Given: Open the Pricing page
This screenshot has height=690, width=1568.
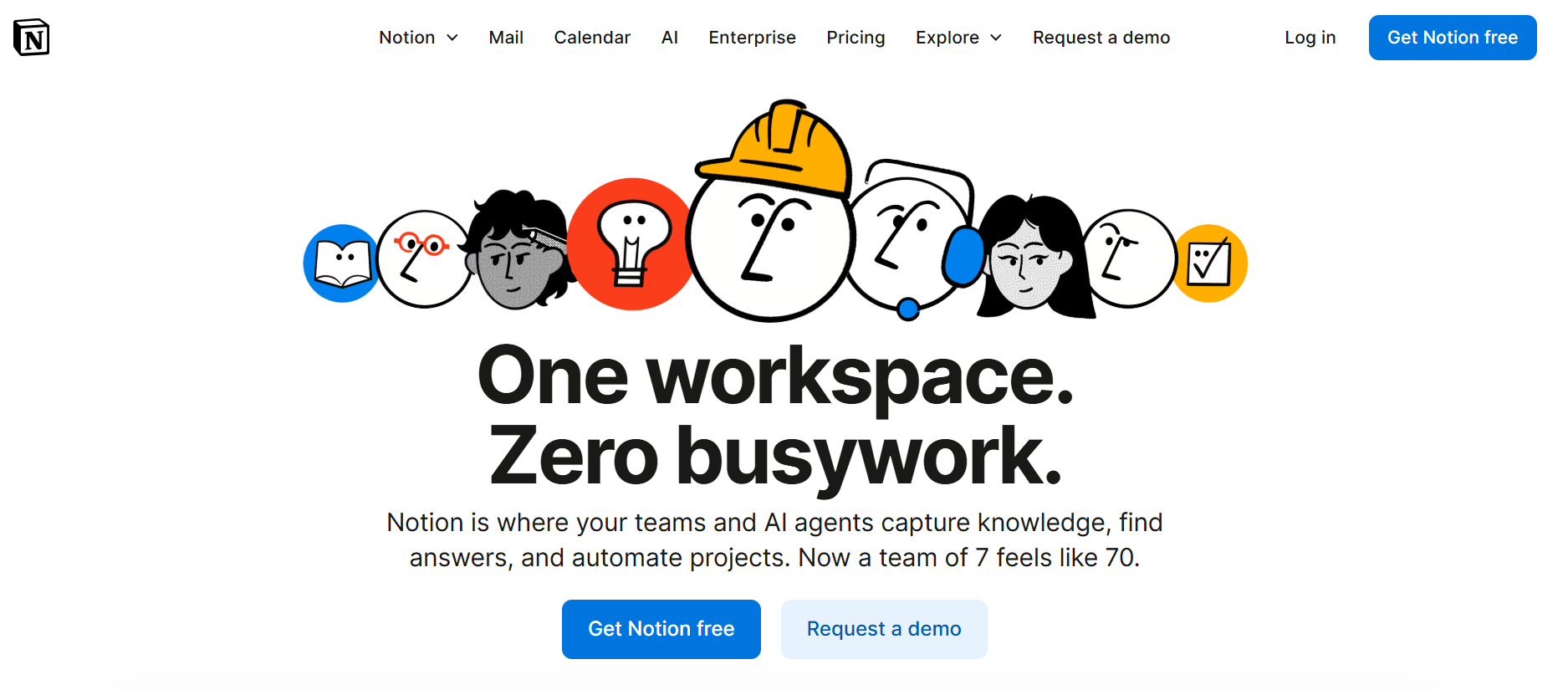Looking at the screenshot, I should pyautogui.click(x=856, y=38).
